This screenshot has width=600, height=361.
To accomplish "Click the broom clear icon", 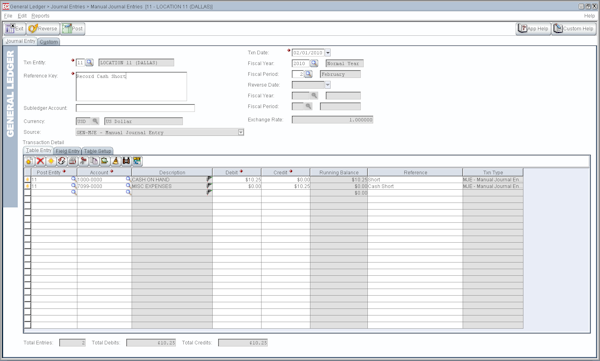I will pos(115,161).
